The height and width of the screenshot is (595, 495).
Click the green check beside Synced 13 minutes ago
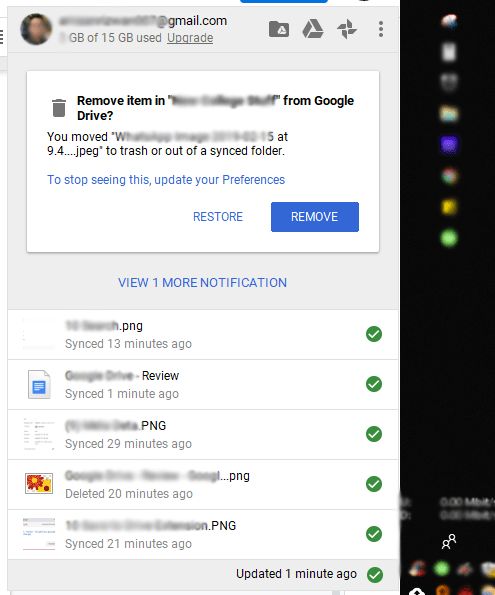pos(374,334)
